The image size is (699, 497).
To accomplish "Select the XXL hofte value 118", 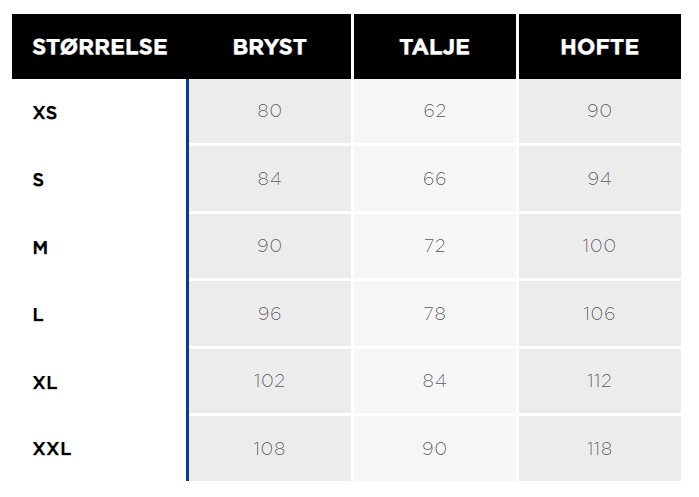I will click(600, 448).
